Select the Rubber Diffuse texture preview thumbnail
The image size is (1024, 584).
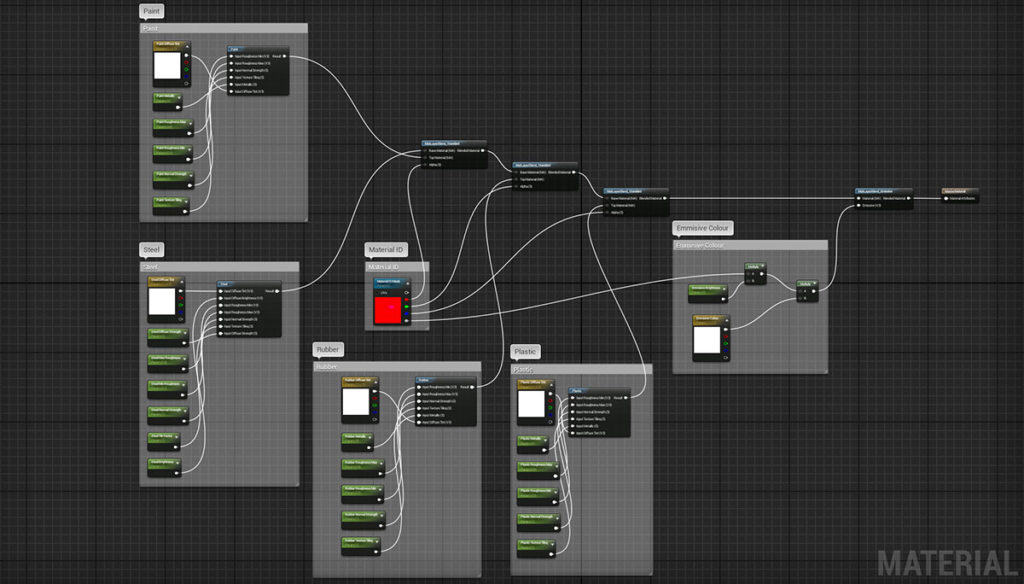tap(356, 402)
